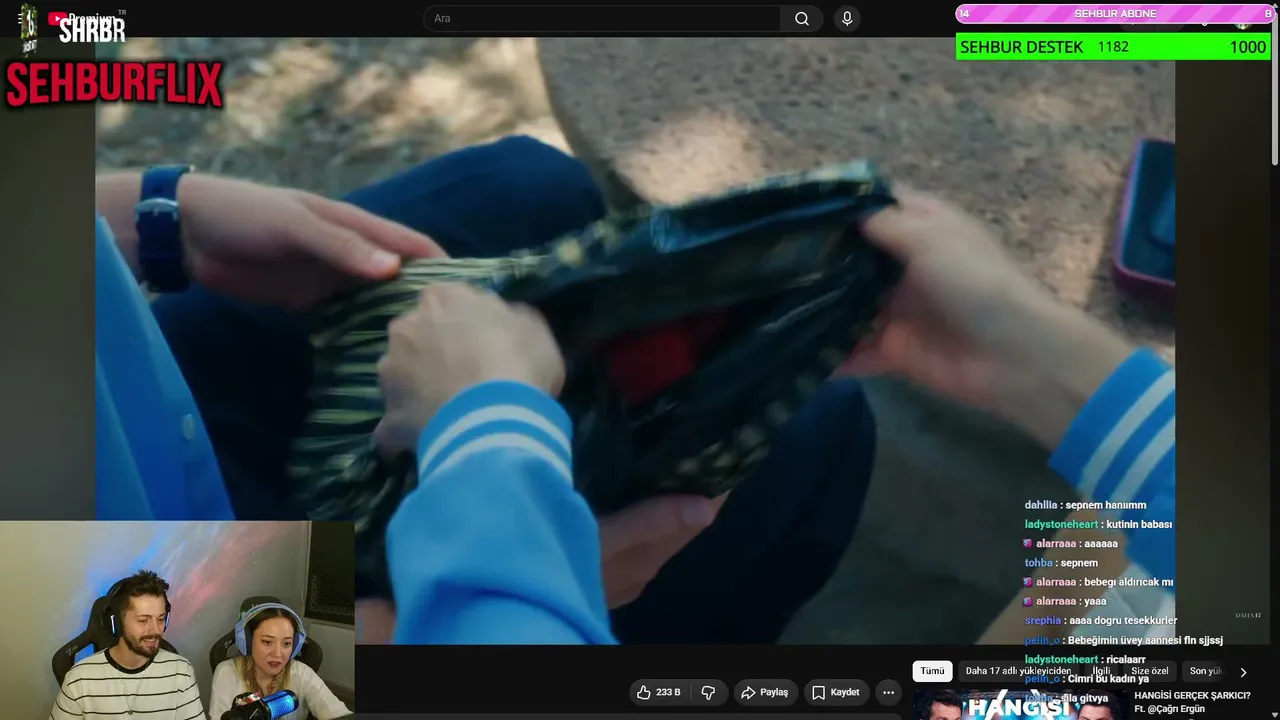
Task: Click the magnifier search button
Action: 802,19
